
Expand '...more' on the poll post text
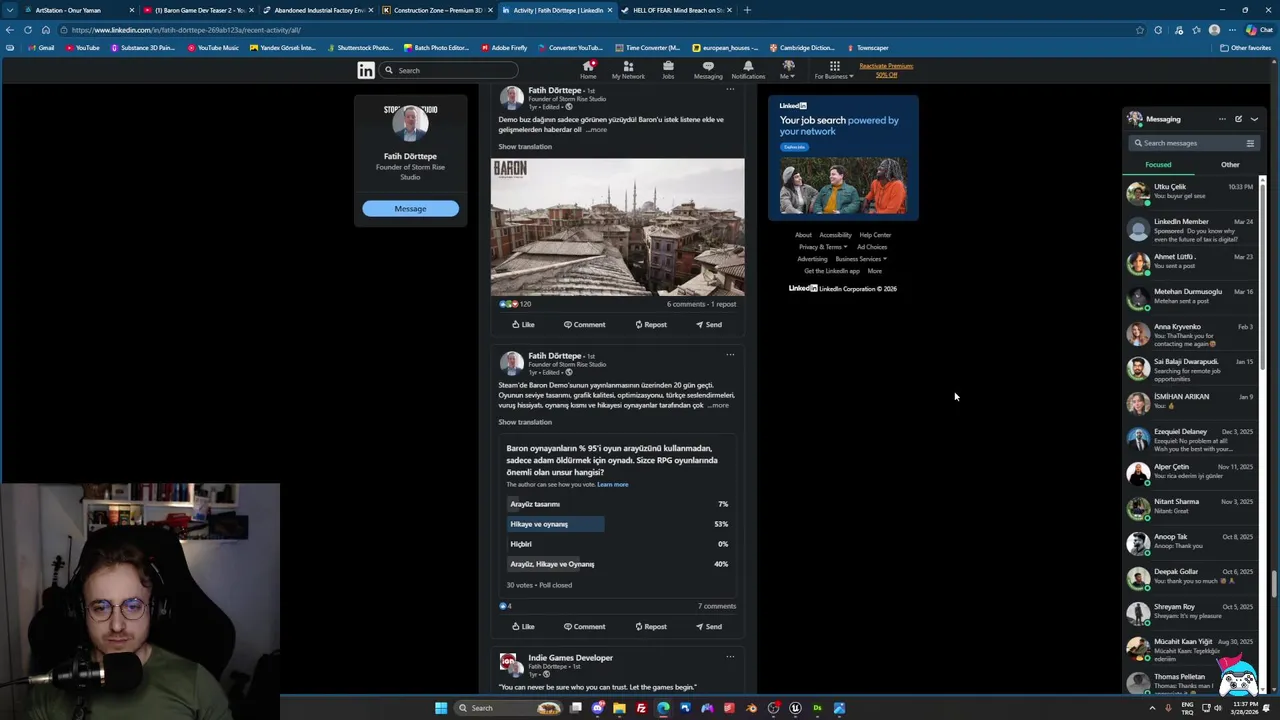718,405
